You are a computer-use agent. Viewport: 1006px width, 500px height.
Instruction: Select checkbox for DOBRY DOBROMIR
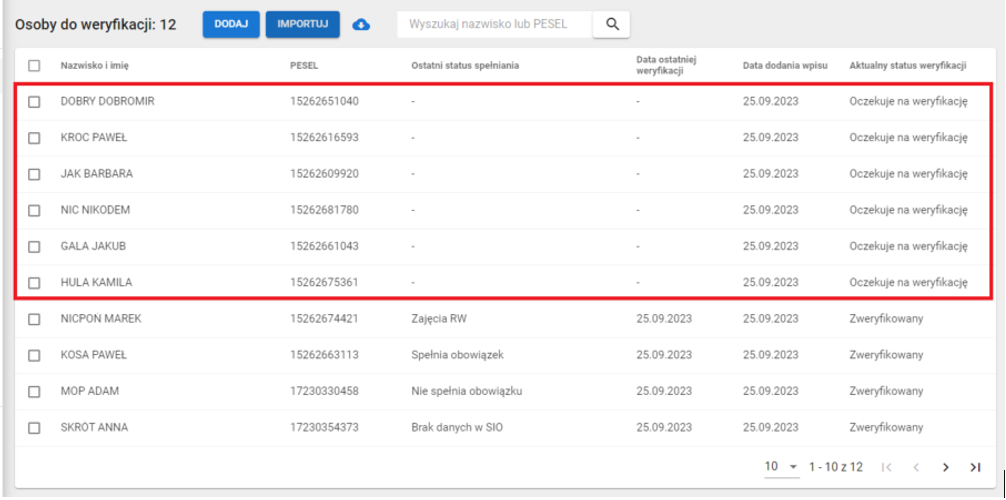point(34,102)
